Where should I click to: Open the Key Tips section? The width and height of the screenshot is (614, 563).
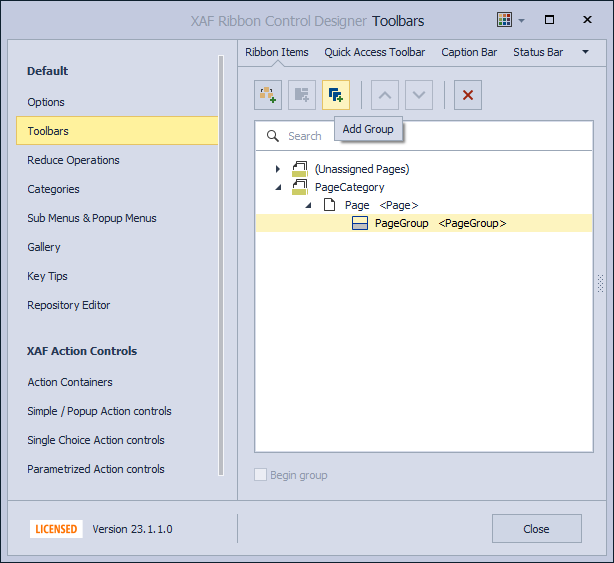(x=47, y=276)
